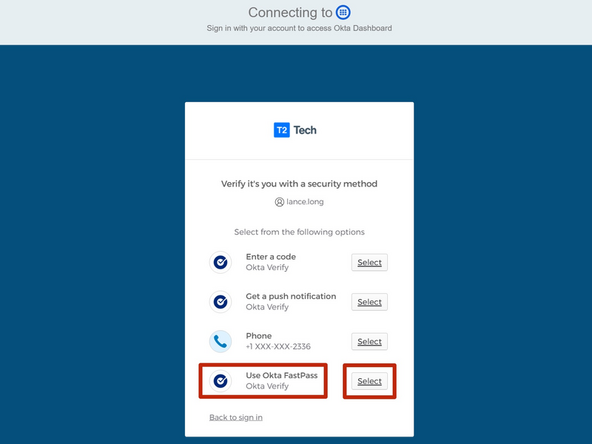Select the Get a push notification option

tap(369, 302)
